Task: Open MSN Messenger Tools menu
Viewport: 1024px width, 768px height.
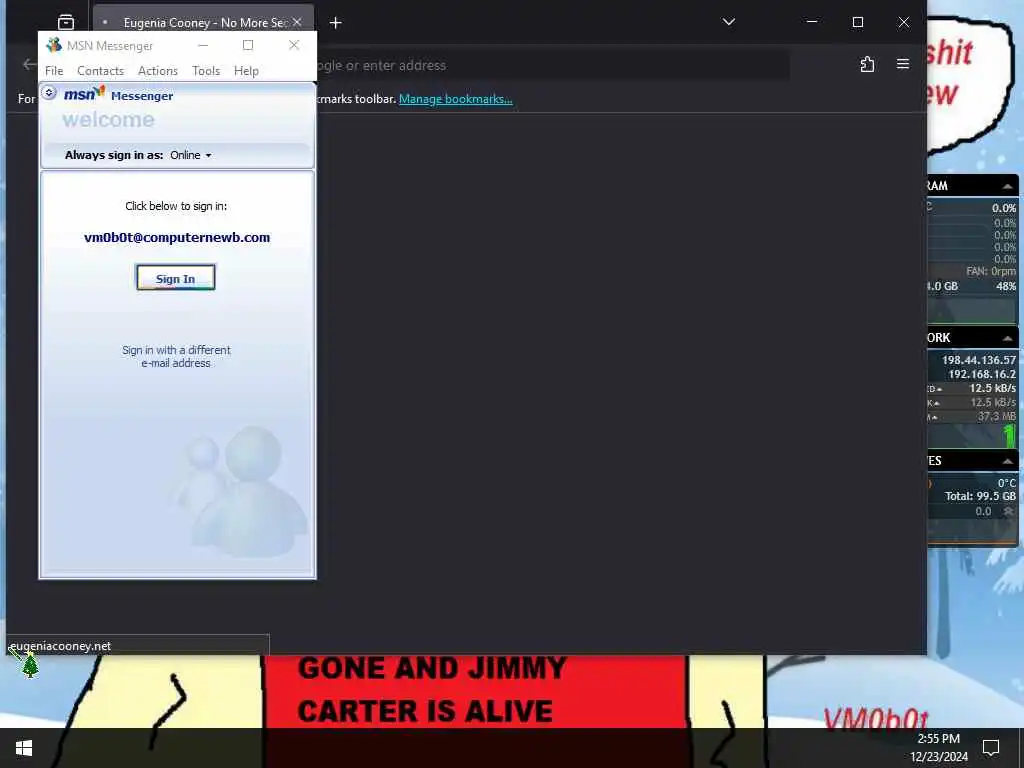Action: [x=206, y=71]
